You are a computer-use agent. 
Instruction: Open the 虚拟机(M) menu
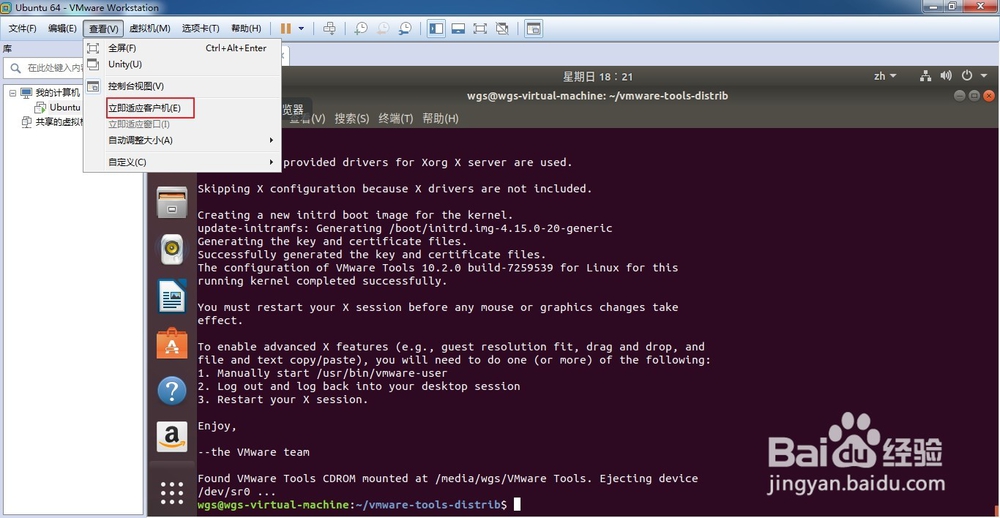150,29
